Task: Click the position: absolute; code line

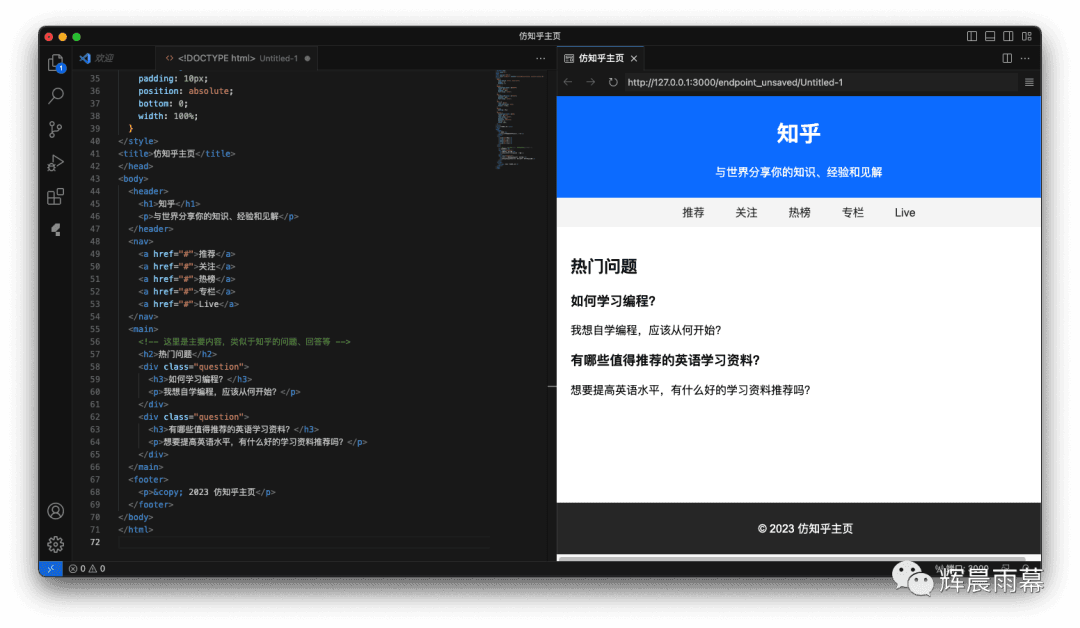Action: (185, 91)
